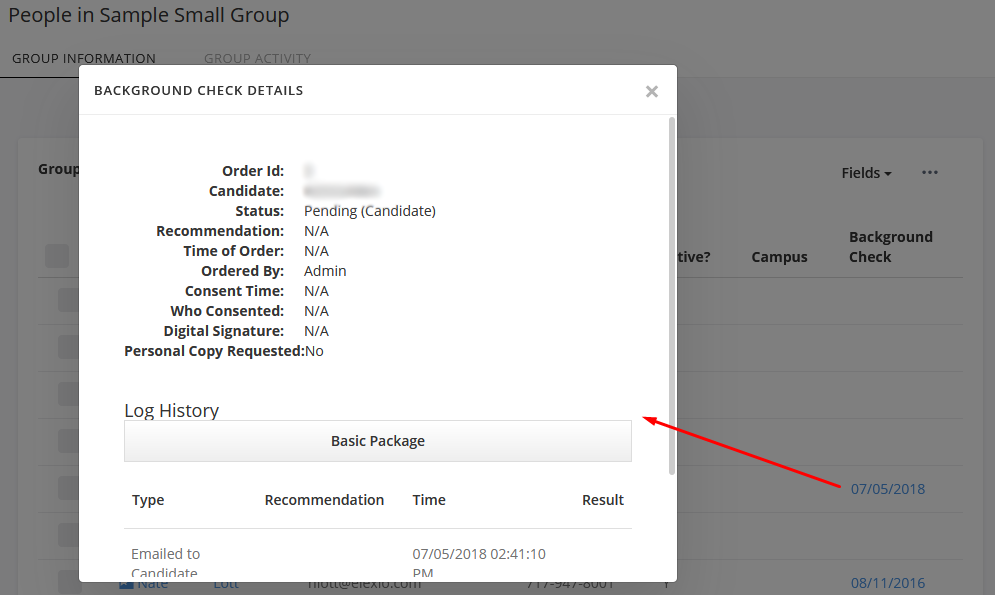Open the 08/11/2016 background check link

pyautogui.click(x=887, y=583)
